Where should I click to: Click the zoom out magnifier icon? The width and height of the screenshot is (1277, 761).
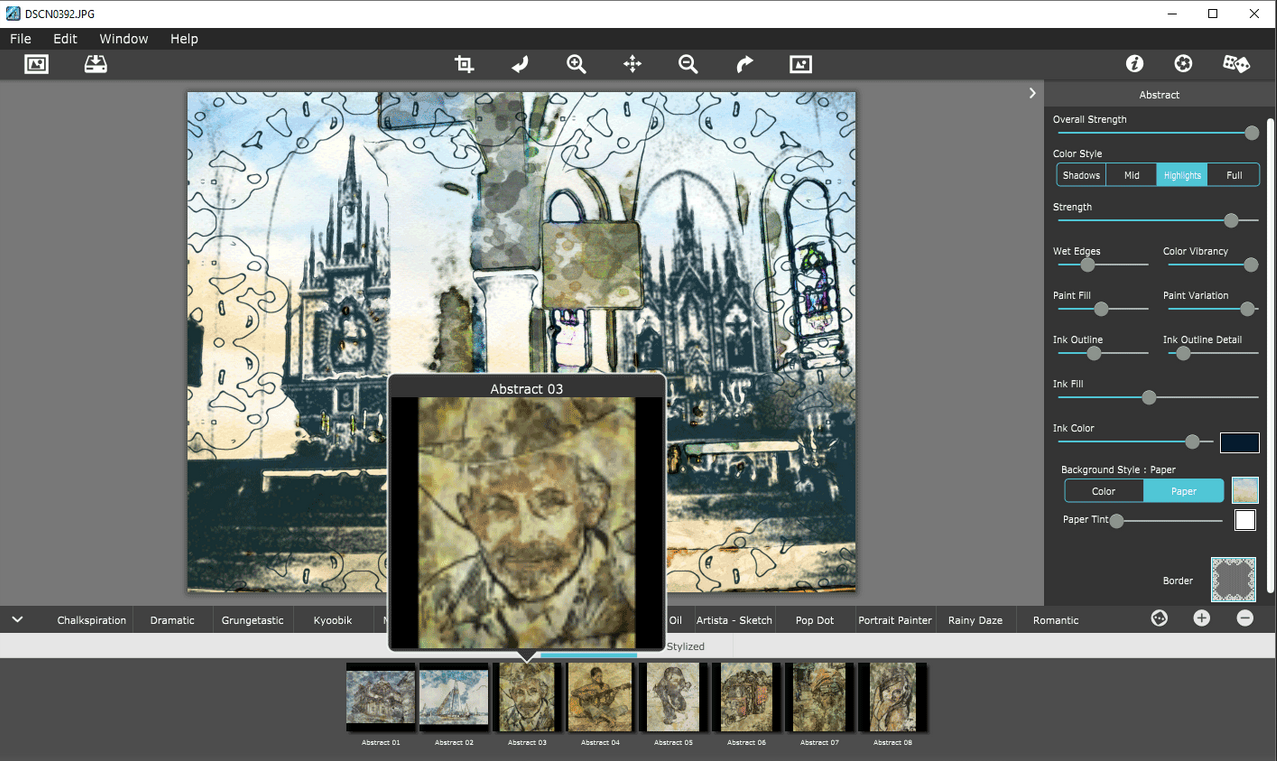688,64
